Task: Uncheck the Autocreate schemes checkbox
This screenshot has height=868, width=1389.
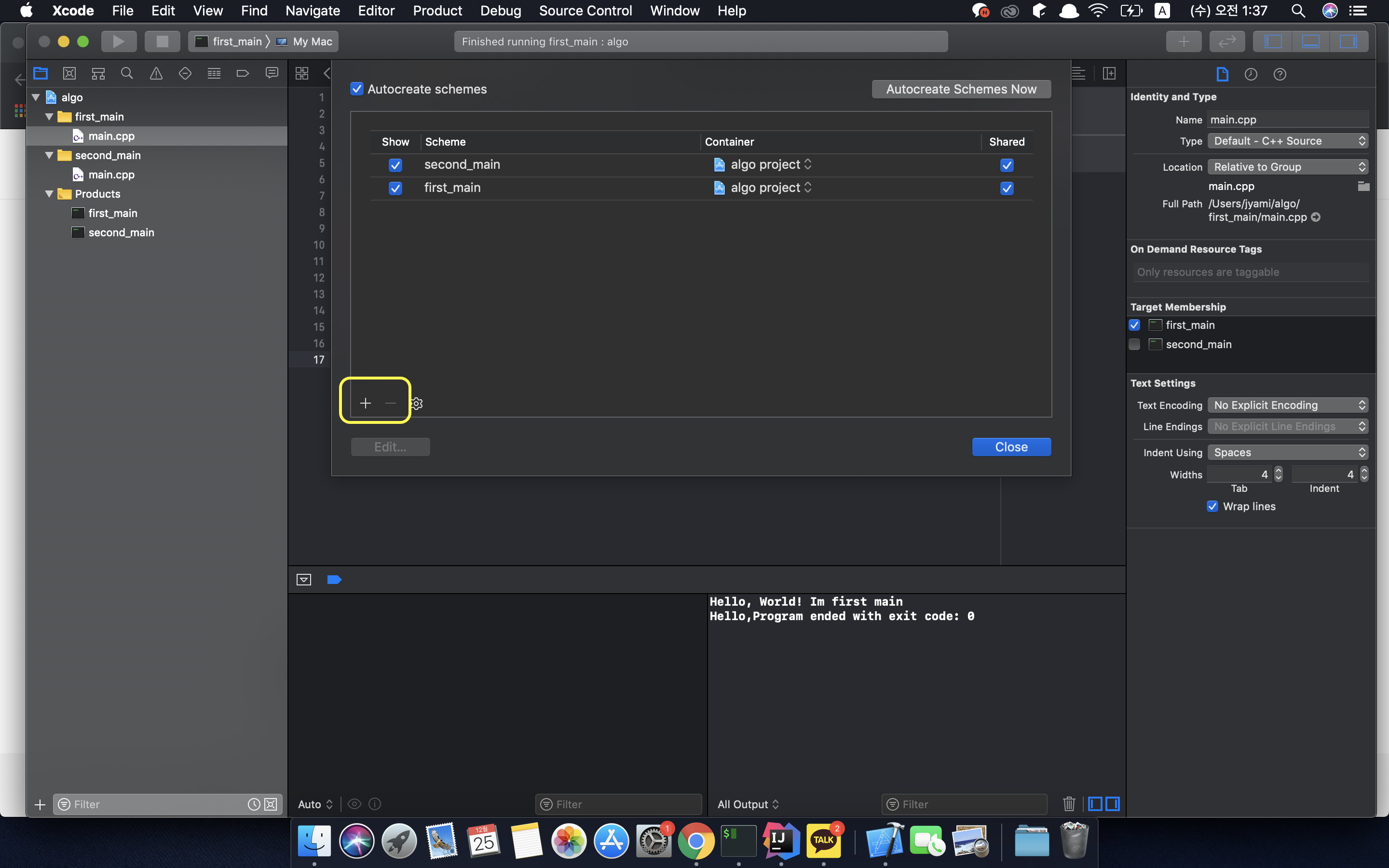Action: tap(357, 89)
